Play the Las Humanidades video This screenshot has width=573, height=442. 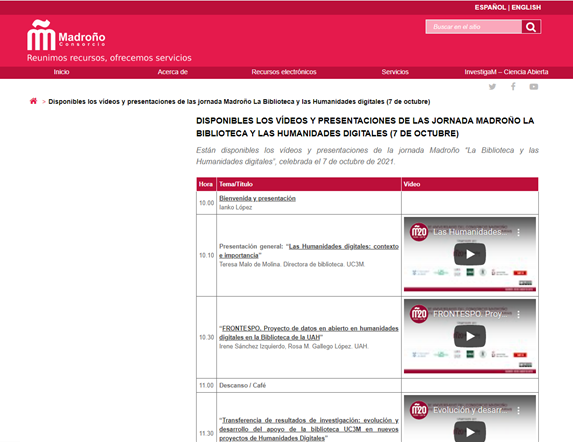[470, 254]
